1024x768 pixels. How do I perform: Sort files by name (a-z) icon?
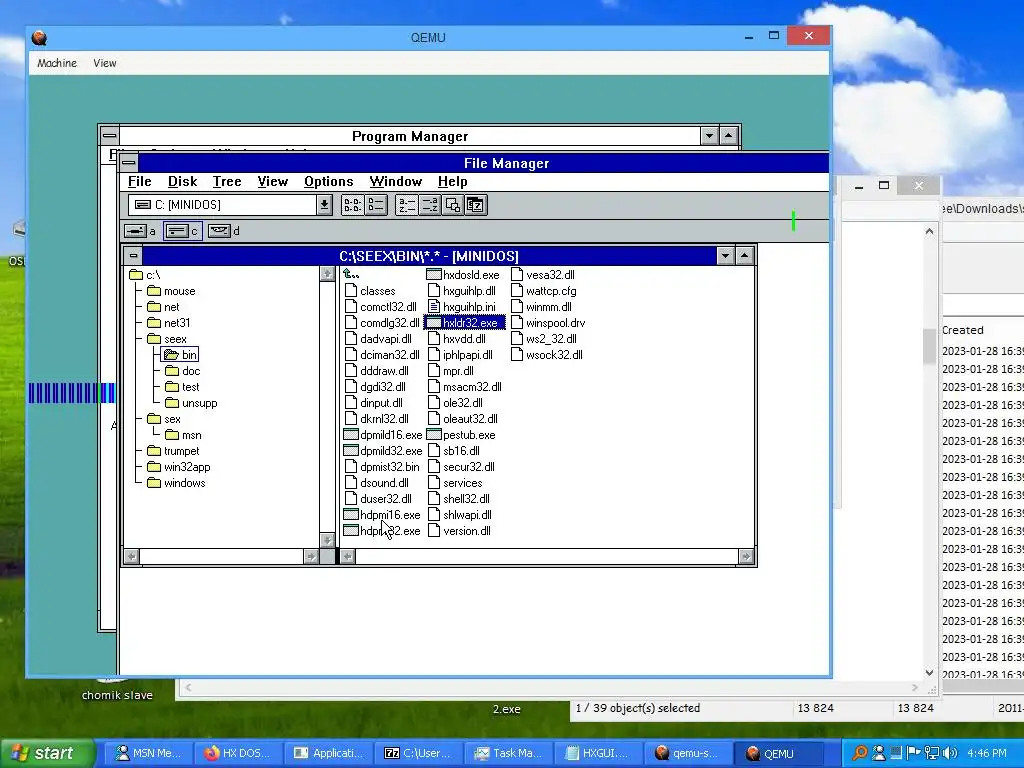406,205
